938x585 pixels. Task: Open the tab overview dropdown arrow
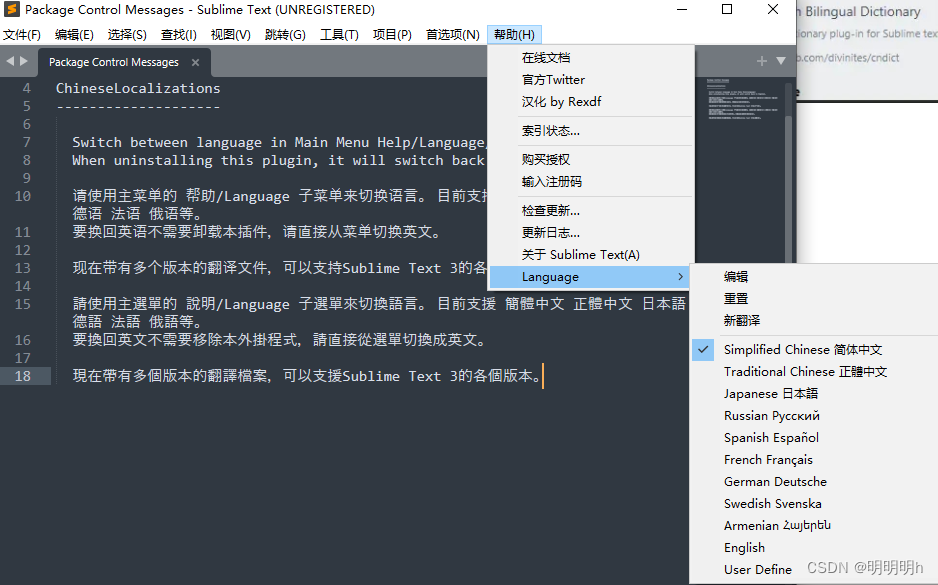click(779, 60)
